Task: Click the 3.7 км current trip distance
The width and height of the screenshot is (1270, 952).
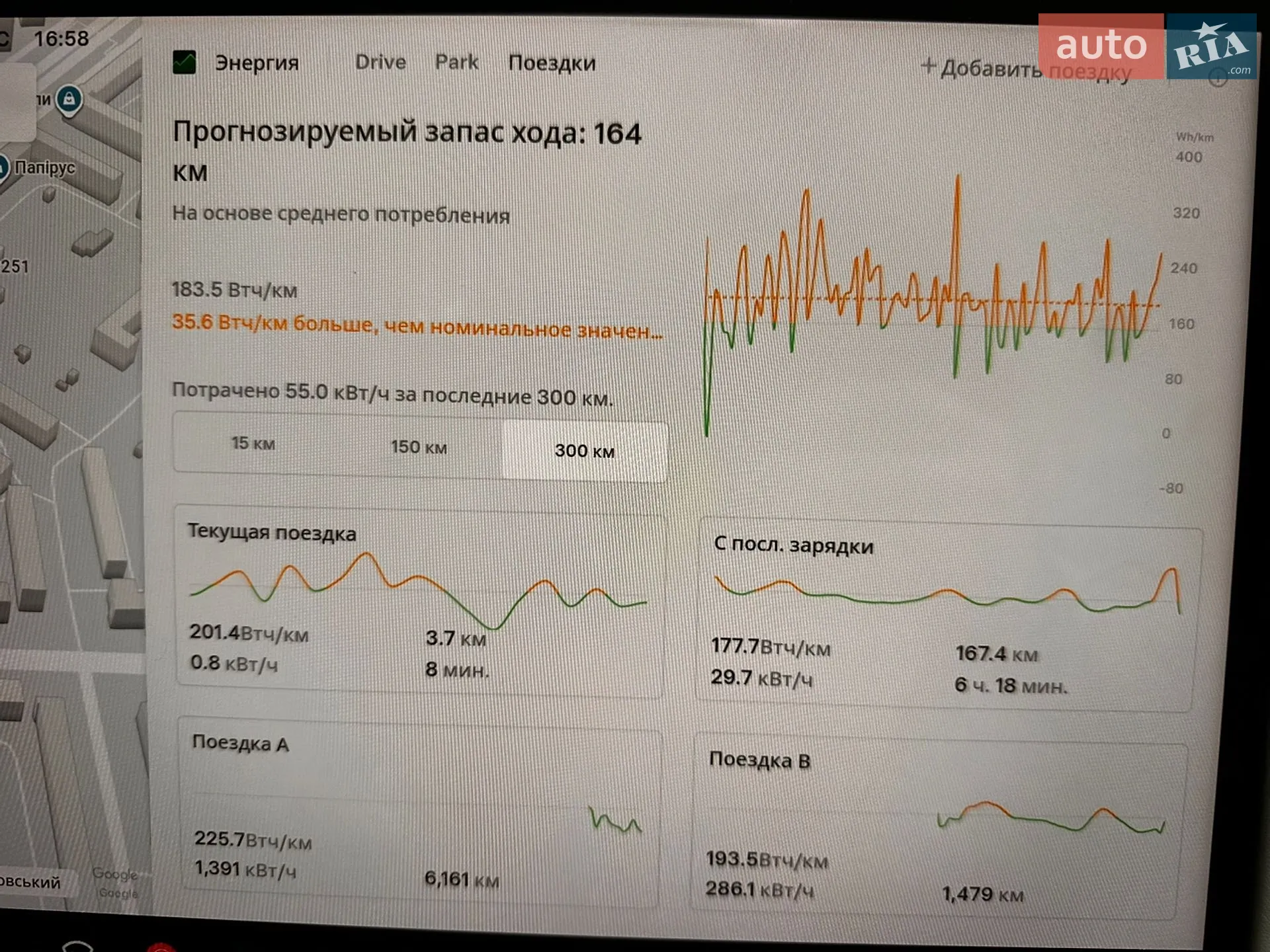Action: [456, 639]
